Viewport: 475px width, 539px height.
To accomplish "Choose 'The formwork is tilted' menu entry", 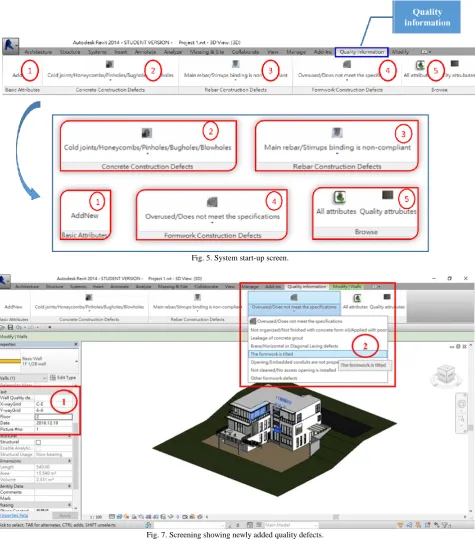I will coord(318,354).
